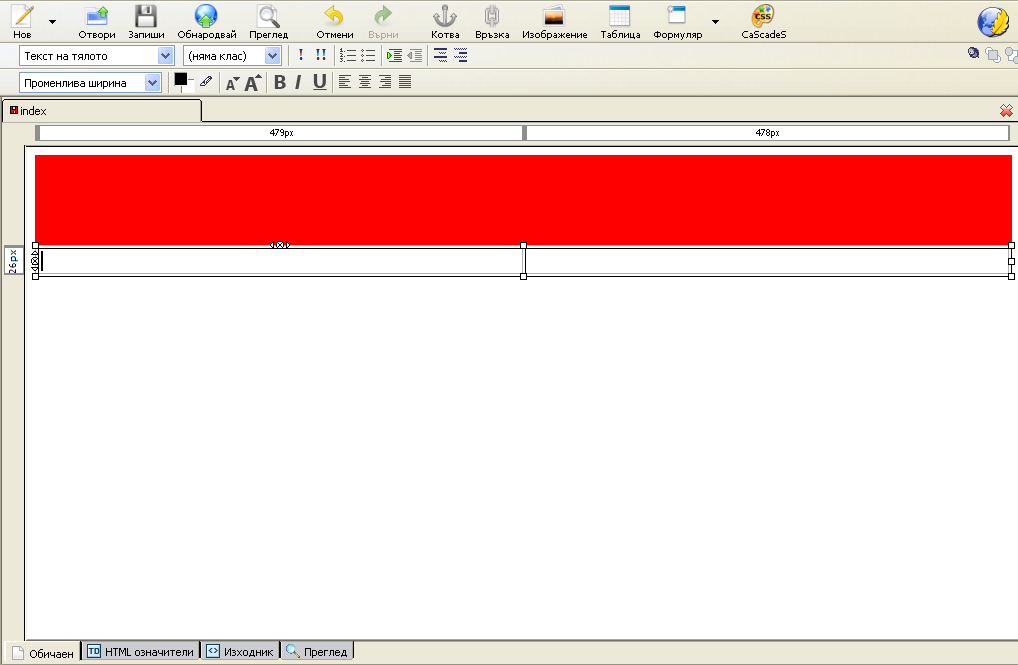The width and height of the screenshot is (1018, 665).
Task: Apply bulleted list formatting
Action: click(368, 56)
